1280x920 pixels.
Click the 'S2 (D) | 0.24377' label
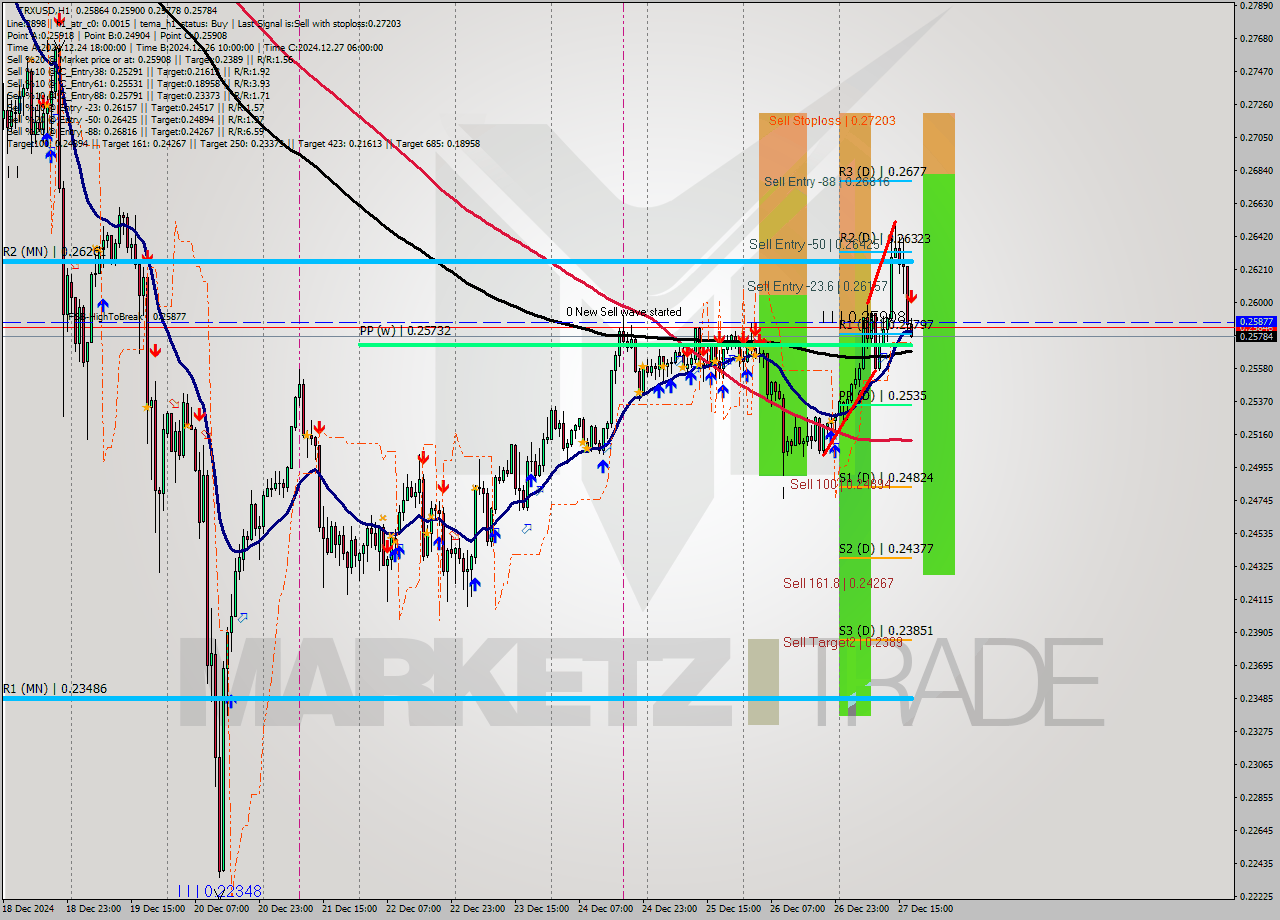886,549
